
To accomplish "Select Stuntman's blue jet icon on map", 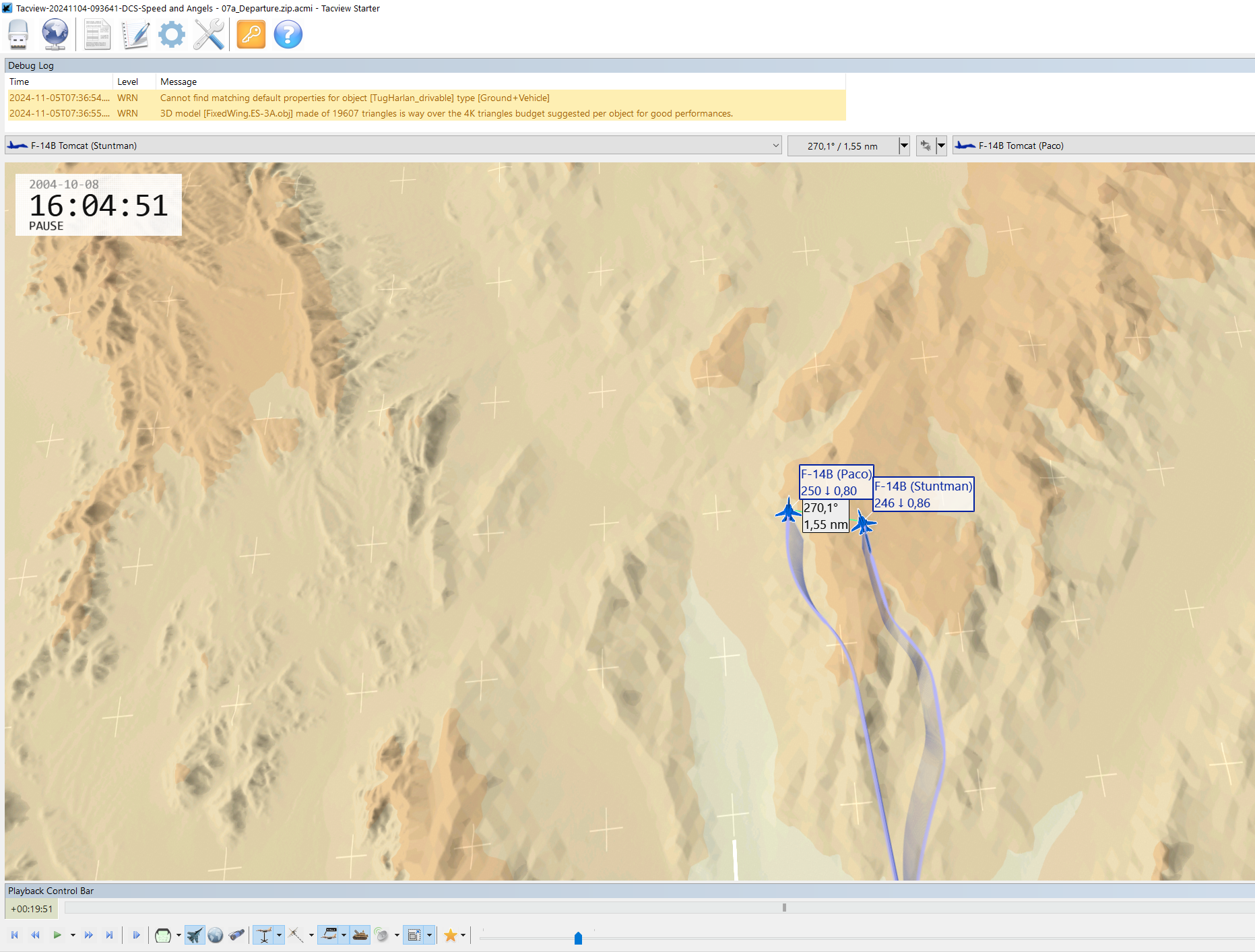I will (x=864, y=522).
